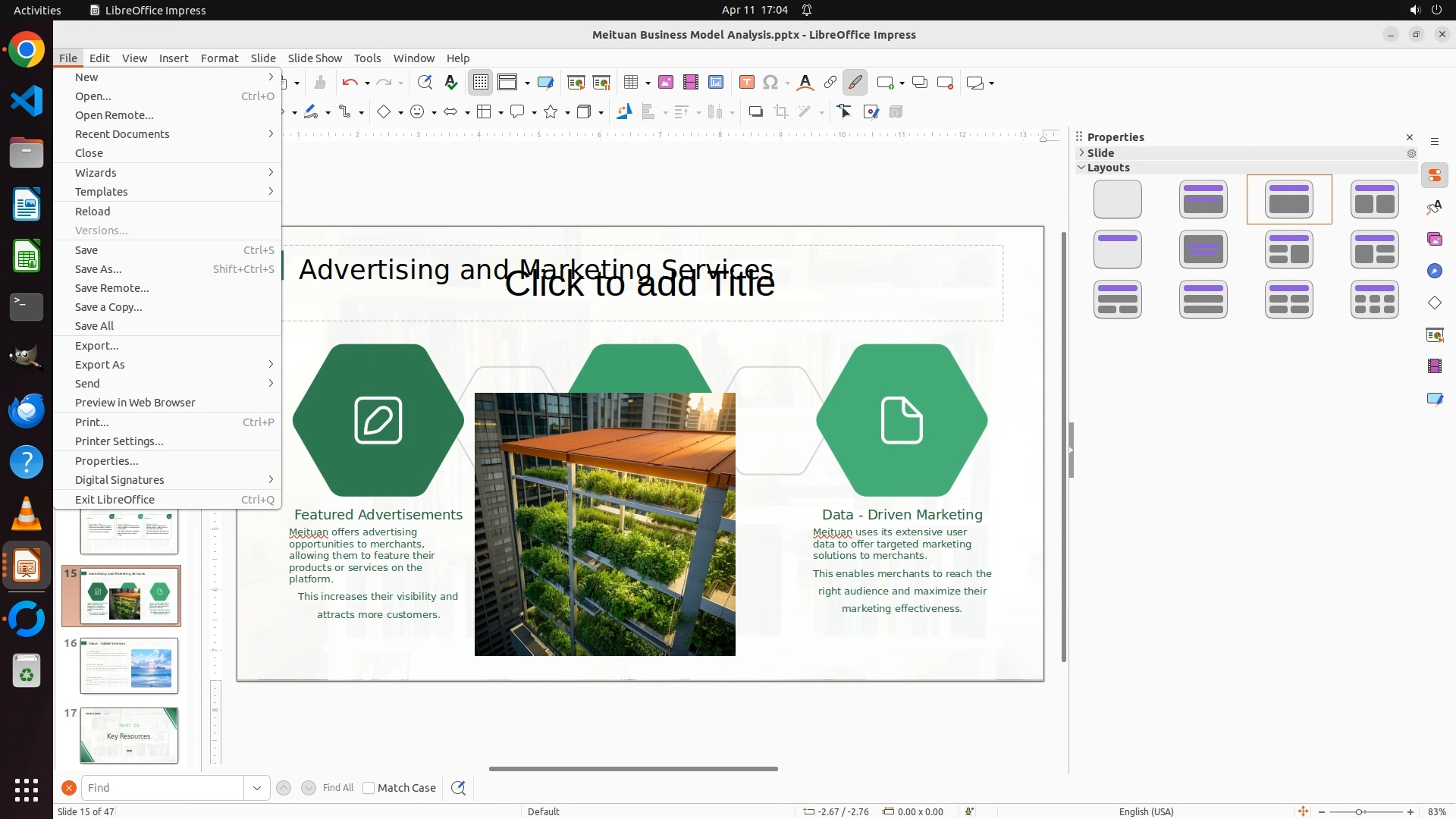
Task: Click the Find All button
Action: (x=337, y=788)
